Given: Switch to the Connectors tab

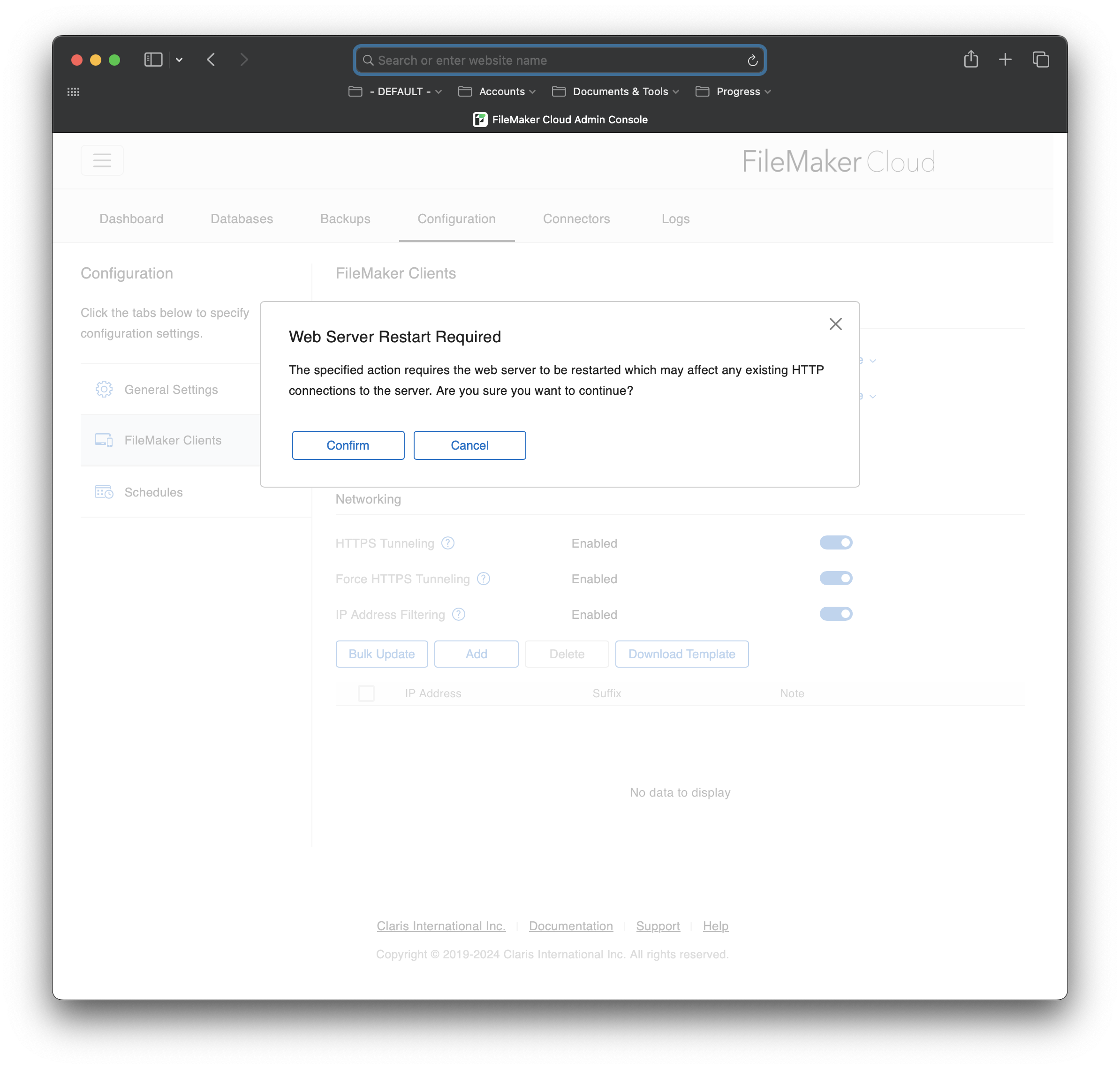Looking at the screenshot, I should 576,219.
